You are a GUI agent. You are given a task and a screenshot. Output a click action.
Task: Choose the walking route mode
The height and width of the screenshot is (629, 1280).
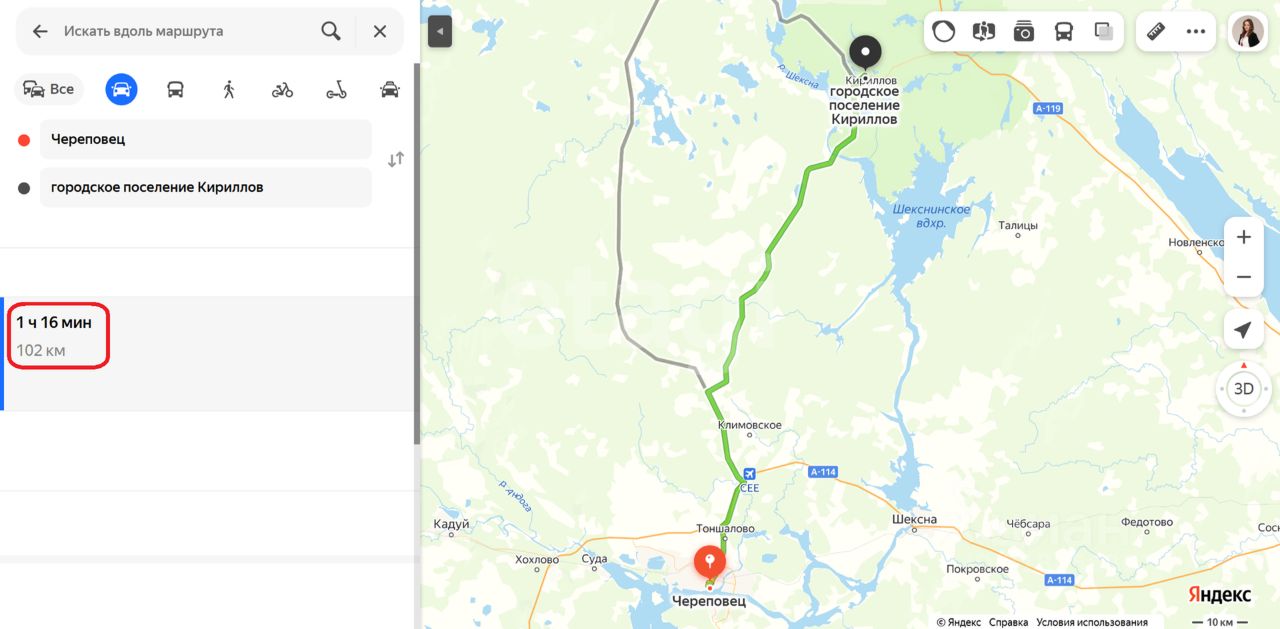click(229, 90)
